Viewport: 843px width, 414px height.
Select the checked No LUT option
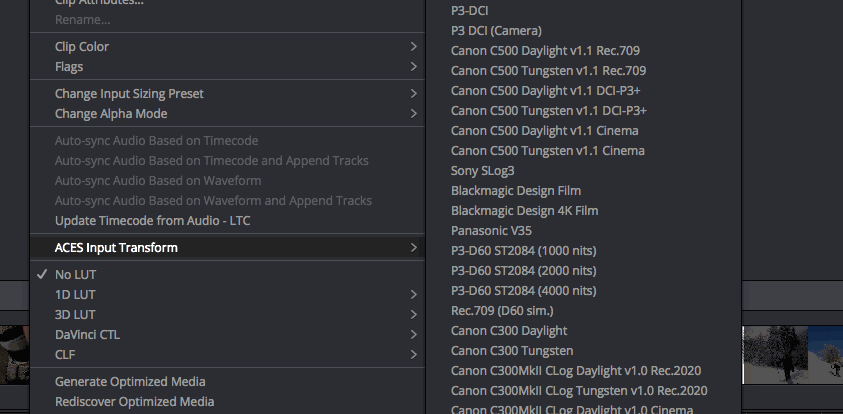click(76, 274)
